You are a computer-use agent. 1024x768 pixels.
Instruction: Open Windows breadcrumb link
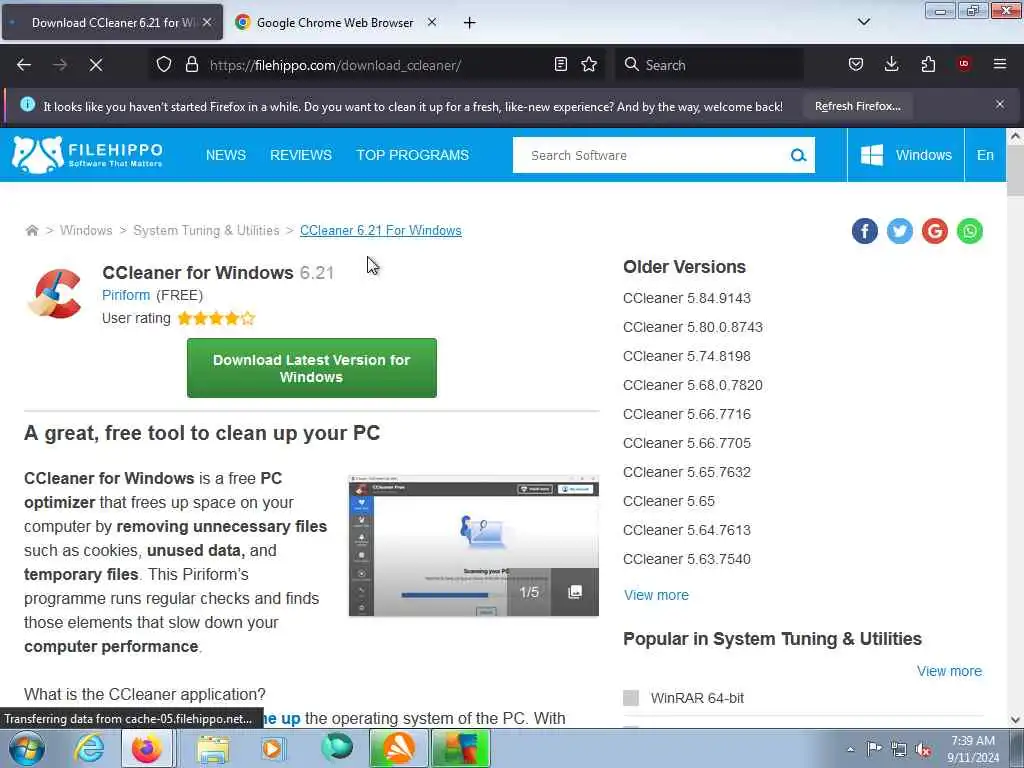[86, 231]
